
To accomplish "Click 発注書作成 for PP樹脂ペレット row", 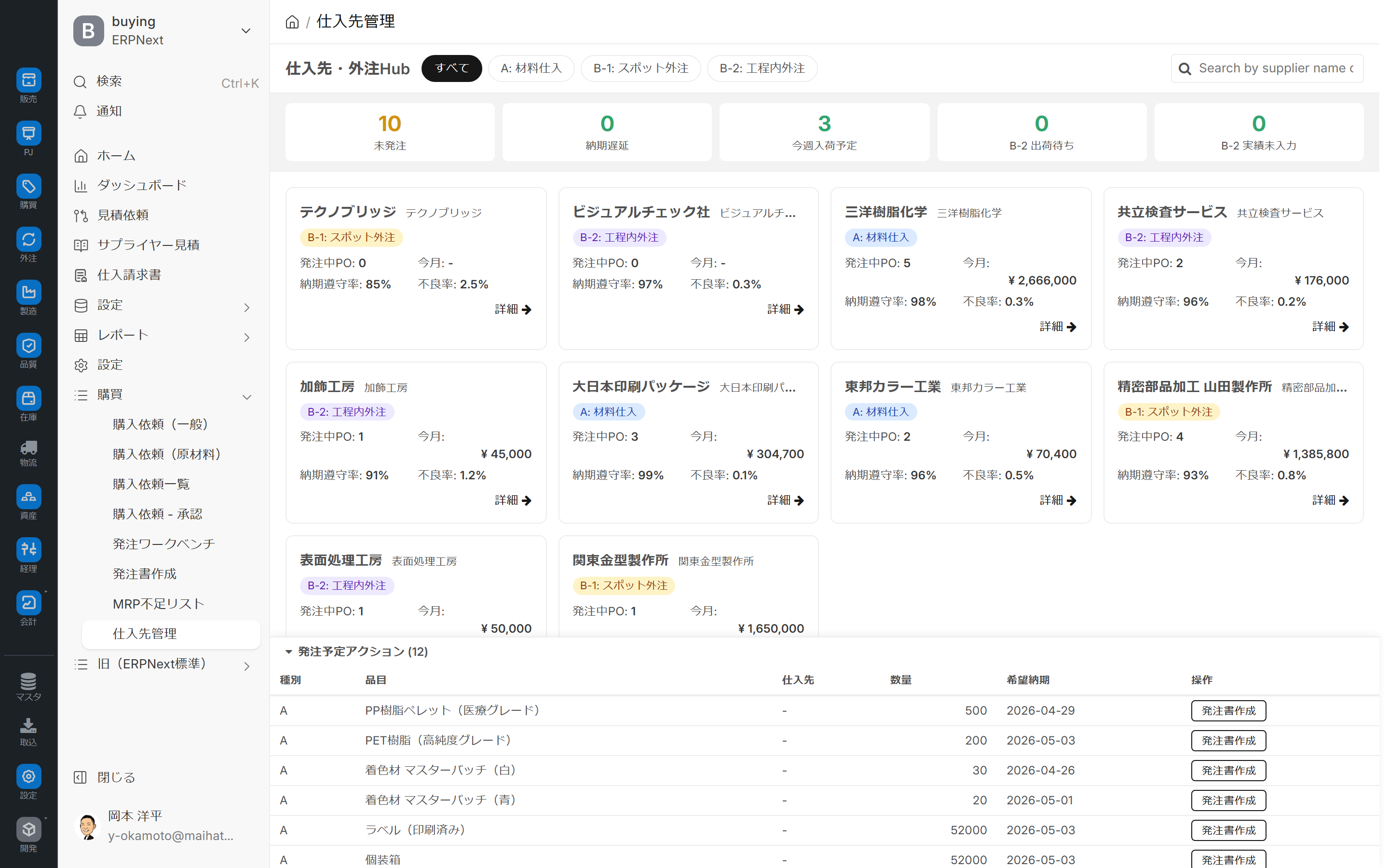I will tap(1228, 711).
